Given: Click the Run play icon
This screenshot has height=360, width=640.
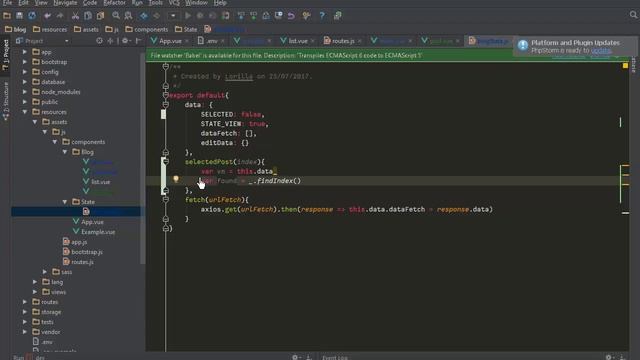Looking at the screenshot, I should (188, 16).
